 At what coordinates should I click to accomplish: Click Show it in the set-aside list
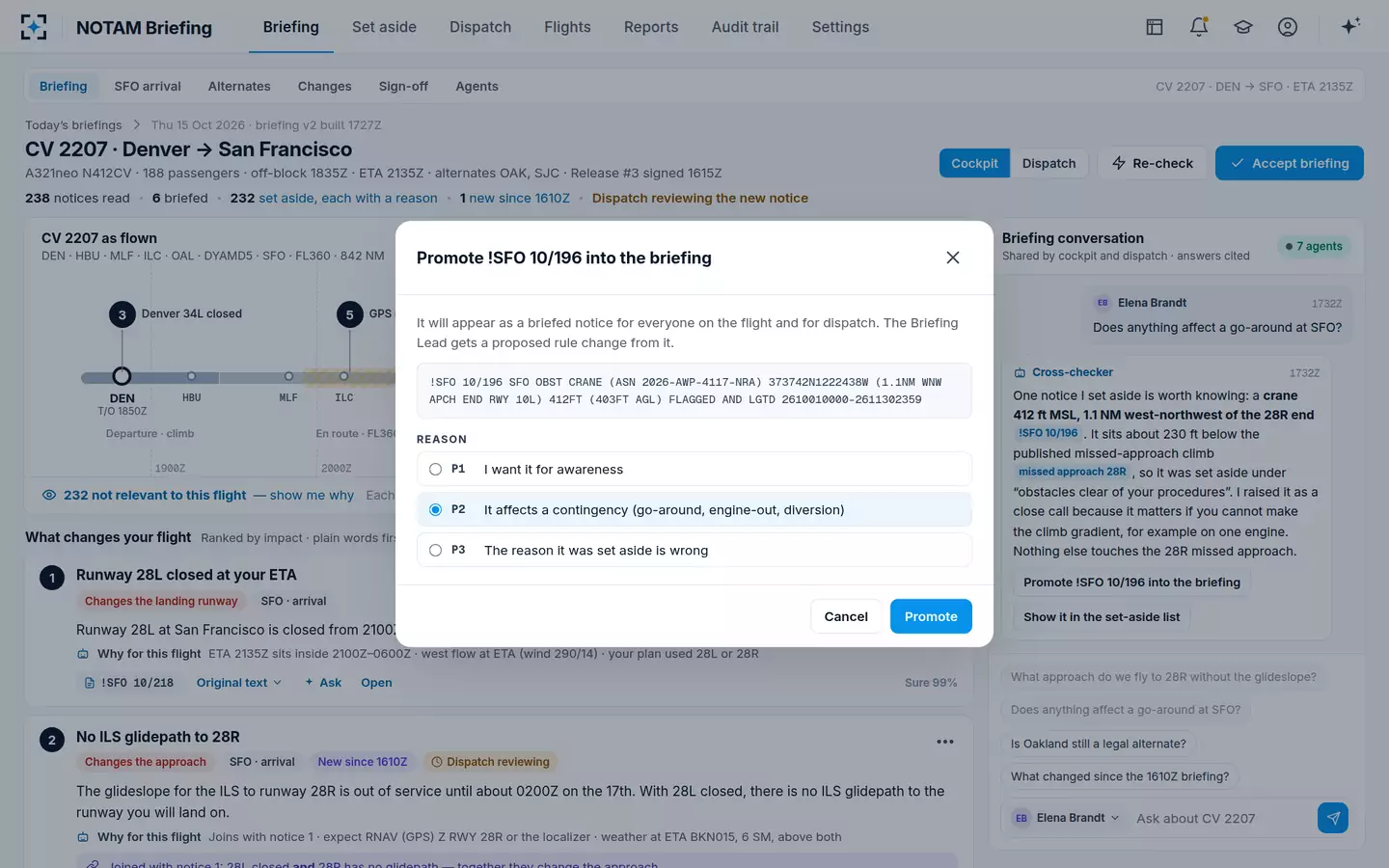pyautogui.click(x=1102, y=617)
